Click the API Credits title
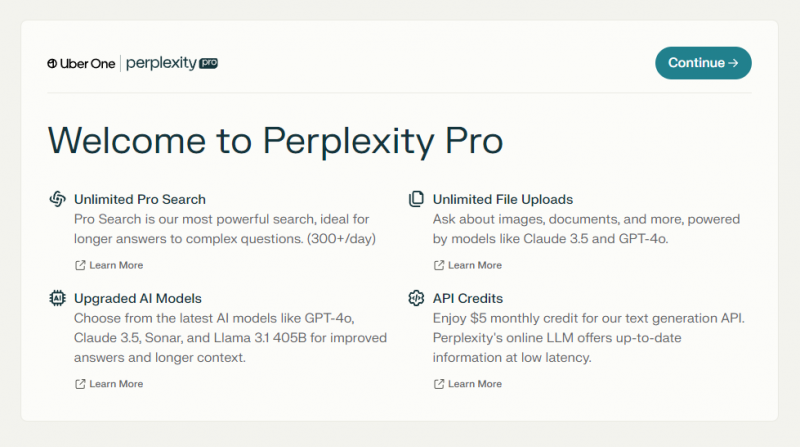Image resolution: width=800 pixels, height=447 pixels. click(468, 298)
